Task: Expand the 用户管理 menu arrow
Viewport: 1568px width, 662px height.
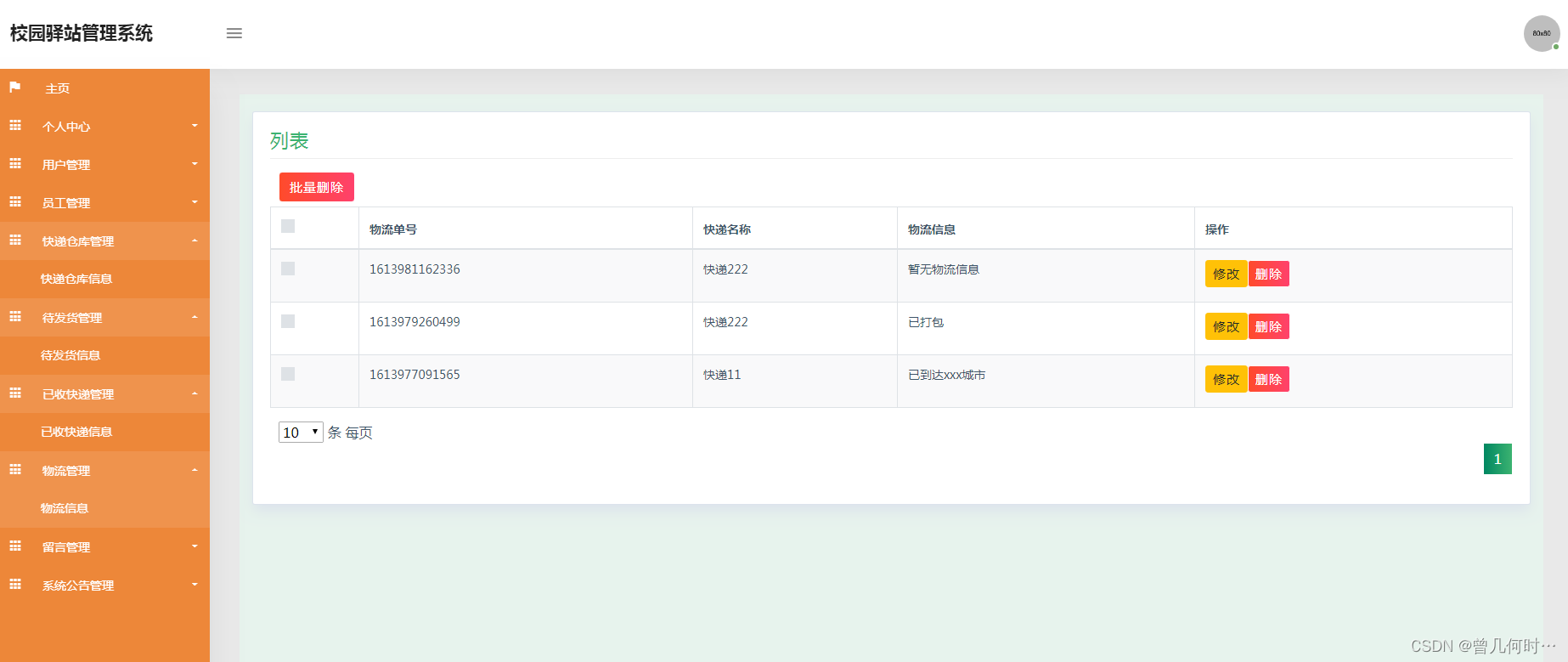Action: click(195, 164)
